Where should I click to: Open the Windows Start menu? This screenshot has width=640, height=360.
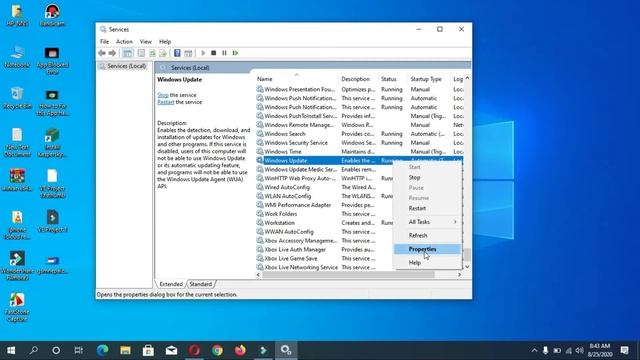pyautogui.click(x=11, y=350)
